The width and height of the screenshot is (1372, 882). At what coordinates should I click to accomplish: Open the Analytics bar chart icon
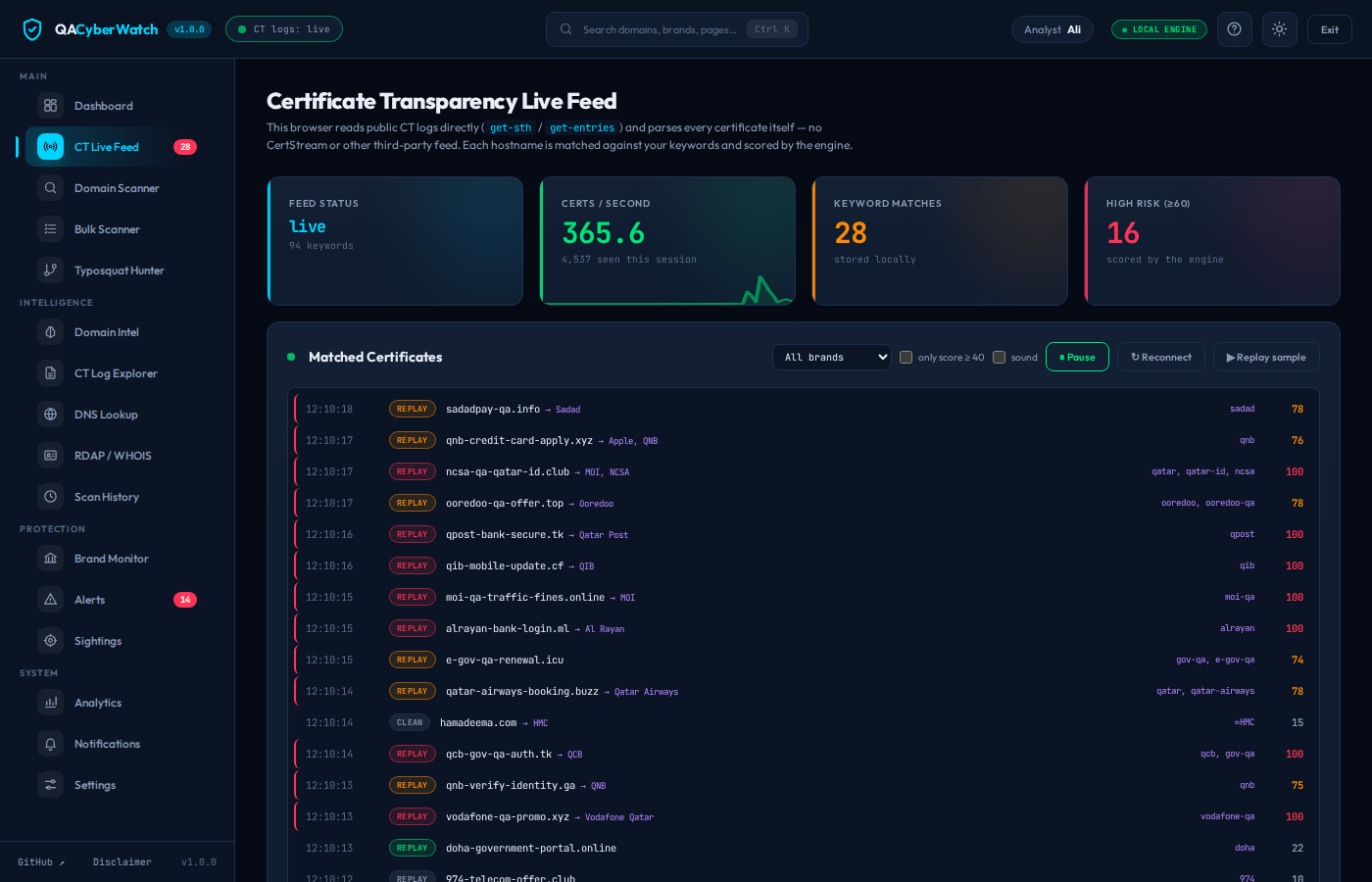(x=51, y=703)
